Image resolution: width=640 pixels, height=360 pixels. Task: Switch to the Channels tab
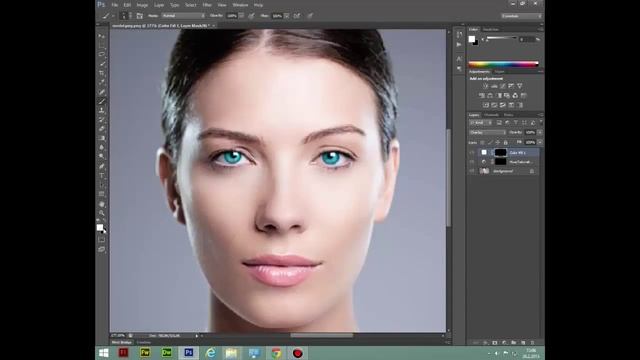[491, 115]
